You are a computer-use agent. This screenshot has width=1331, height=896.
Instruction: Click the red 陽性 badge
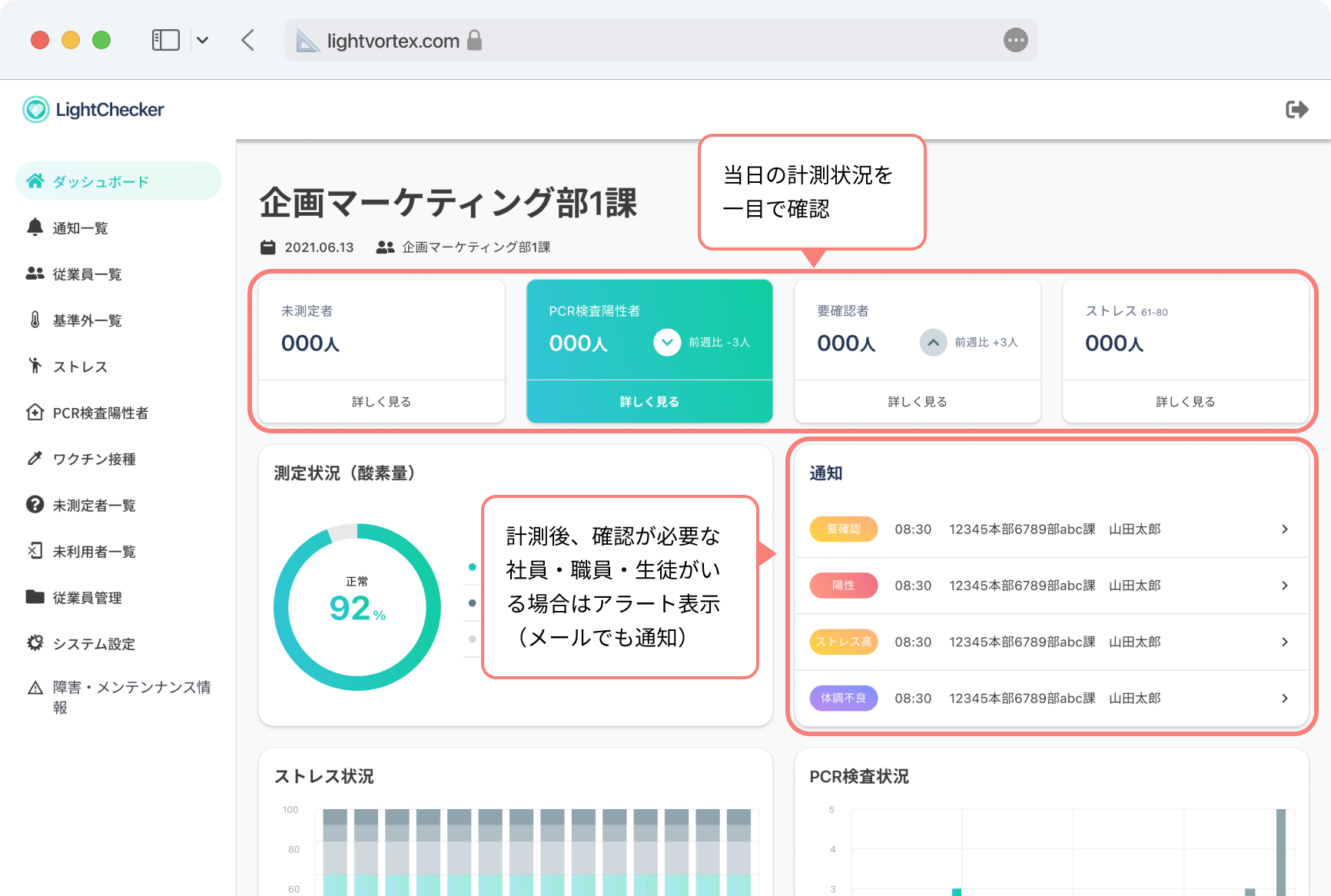[844, 586]
